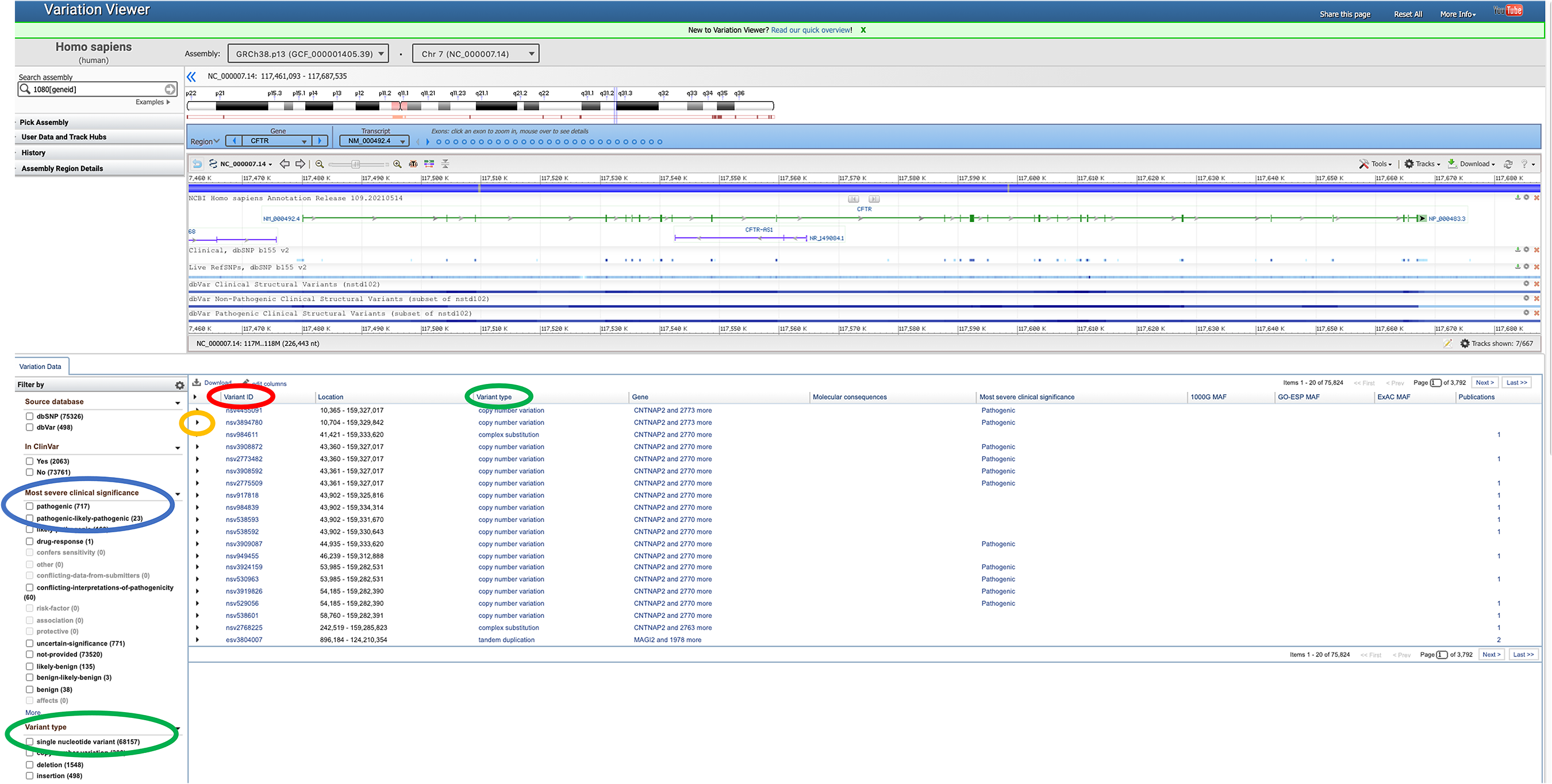Viewport: 1552px width, 784px height.
Task: Open the Assembly GRCh38.p13 dropdown
Action: (308, 53)
